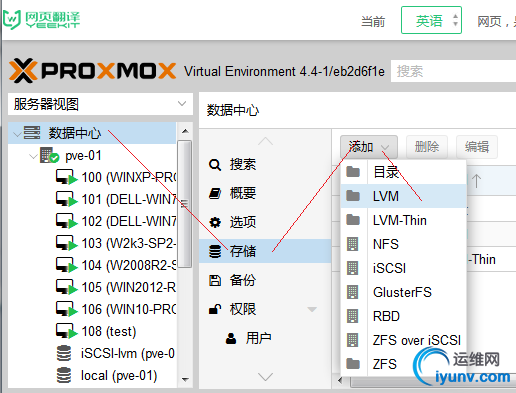Choose ZFS from the add menu

pyautogui.click(x=403, y=364)
